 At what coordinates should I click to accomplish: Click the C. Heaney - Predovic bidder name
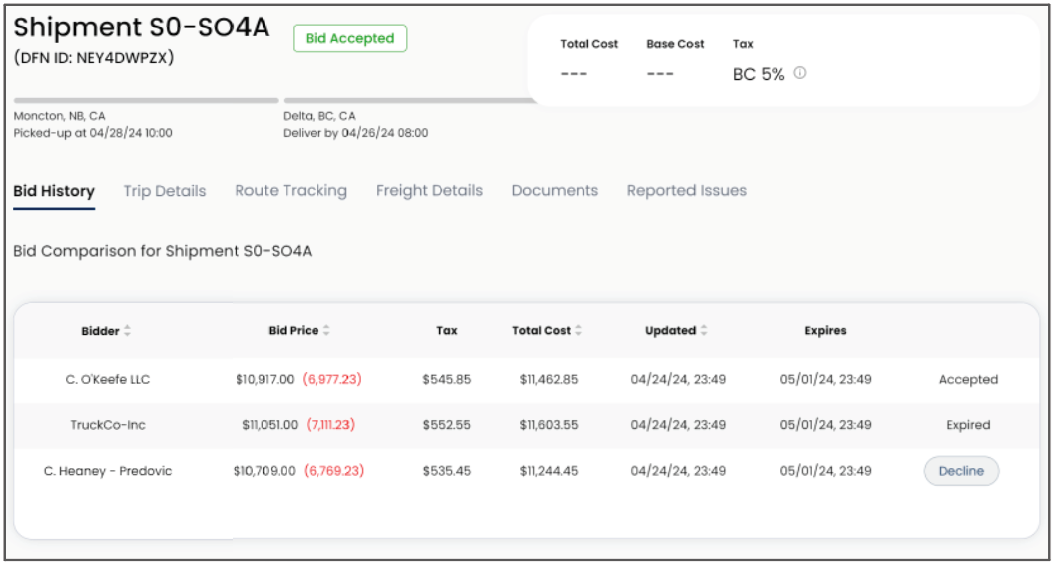[x=107, y=471]
